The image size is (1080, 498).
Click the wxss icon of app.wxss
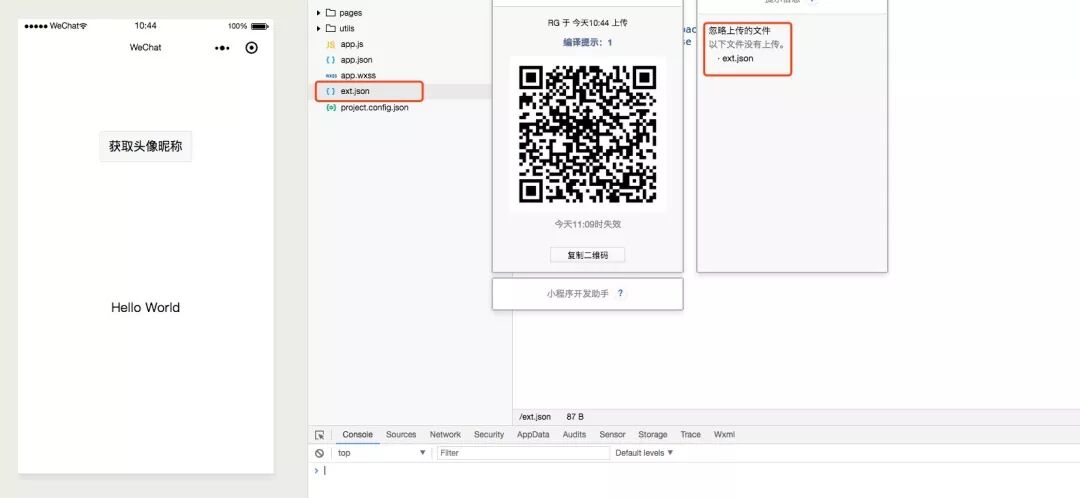tap(331, 76)
